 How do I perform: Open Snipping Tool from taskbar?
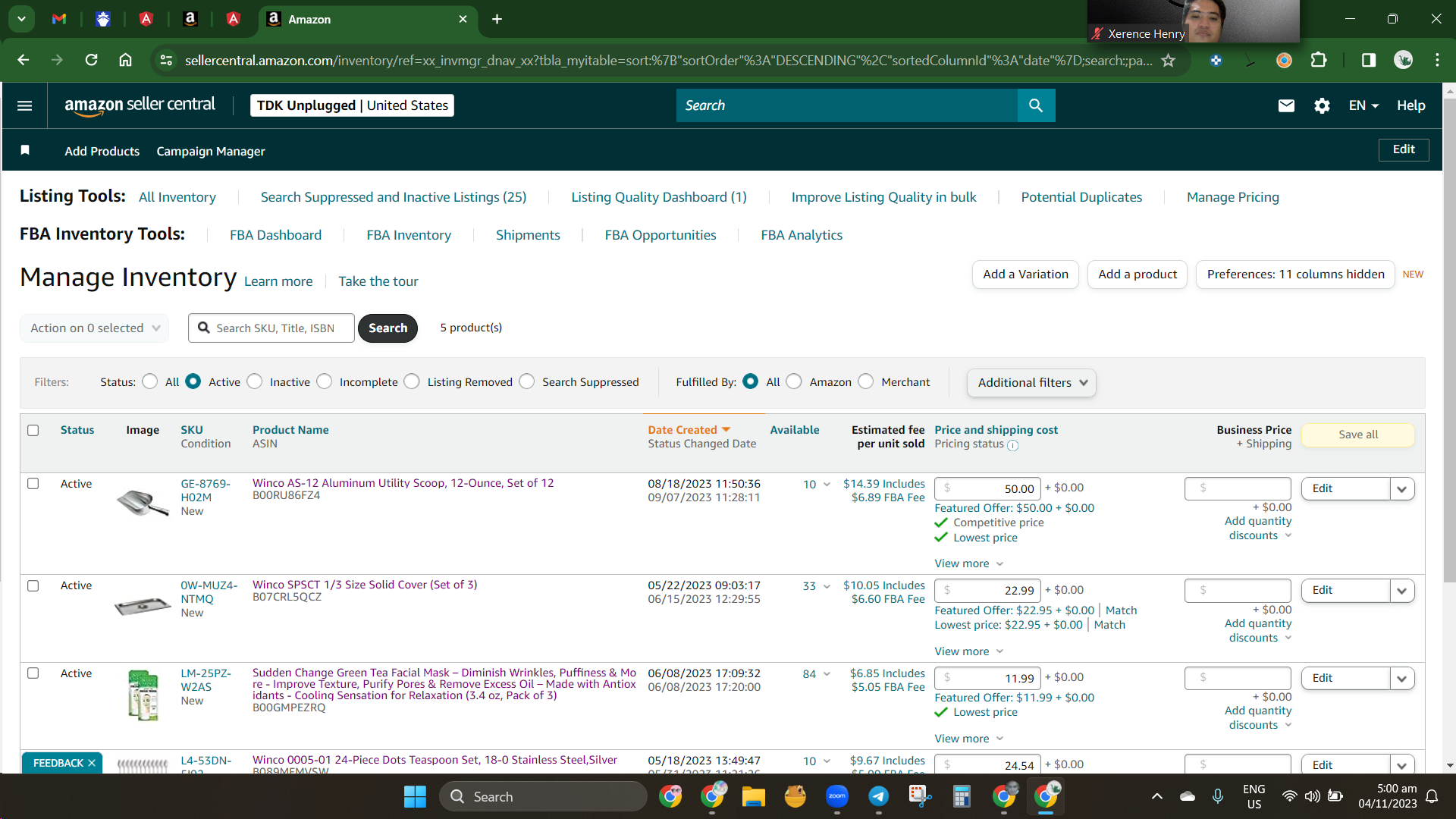[920, 796]
